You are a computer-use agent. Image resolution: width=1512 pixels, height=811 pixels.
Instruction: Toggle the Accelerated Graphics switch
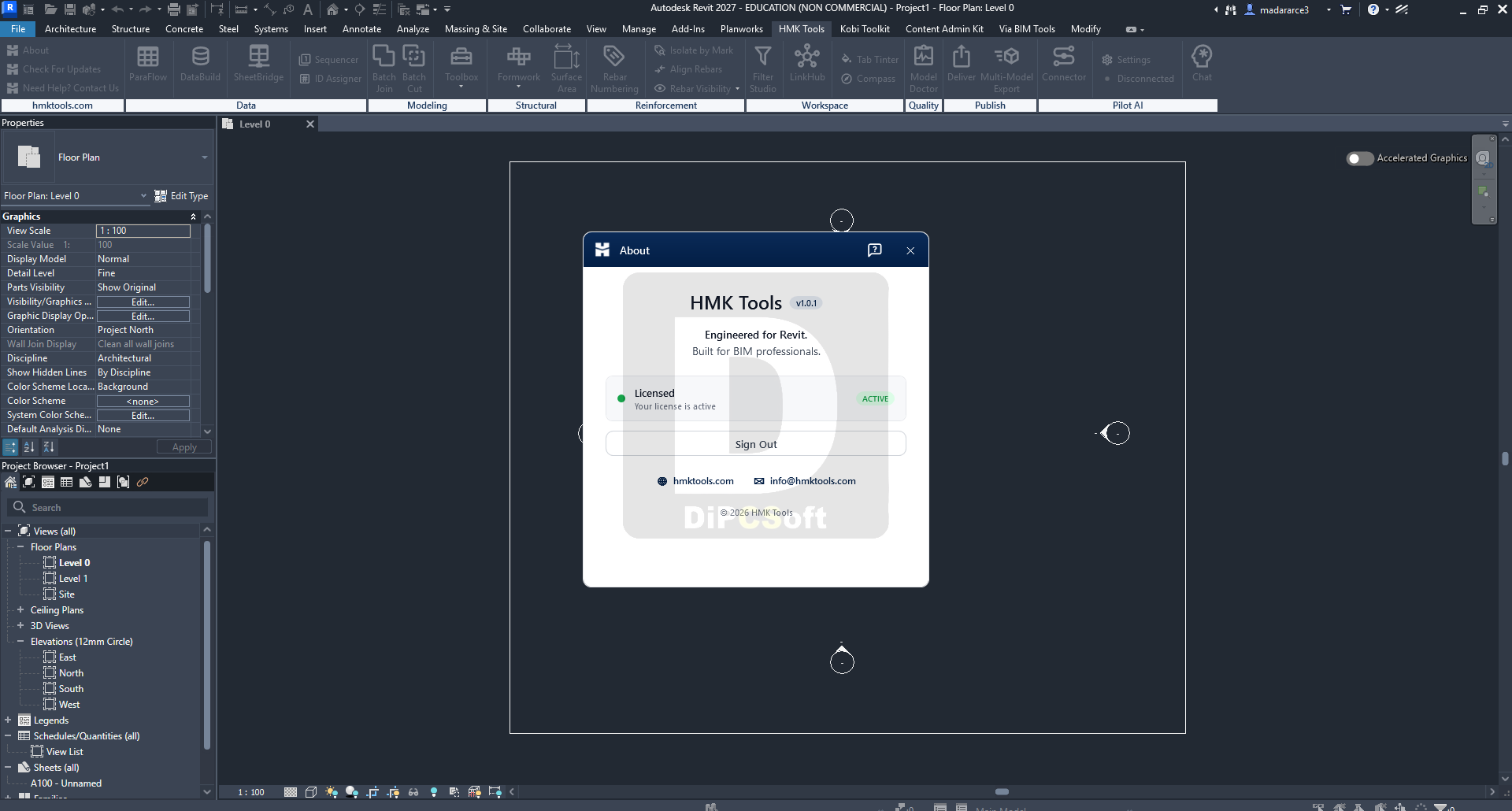[1359, 158]
